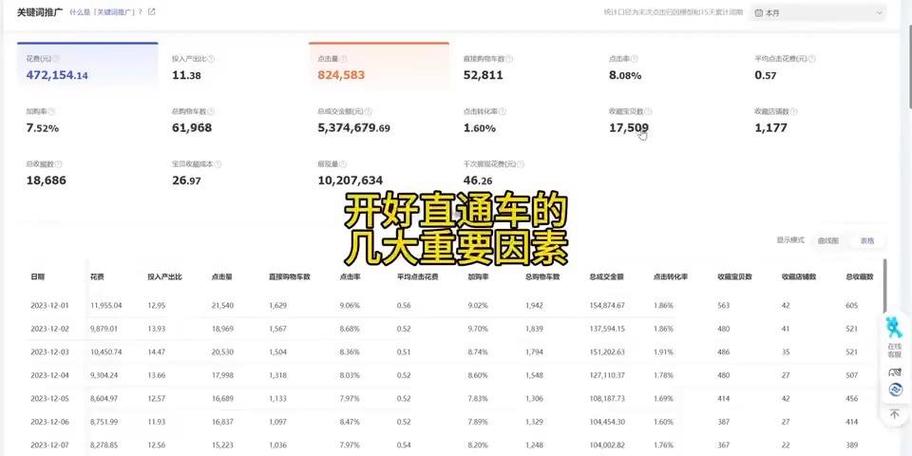
Task: Open the external link icon beside 什么是关键词推广
Action: 152,12
